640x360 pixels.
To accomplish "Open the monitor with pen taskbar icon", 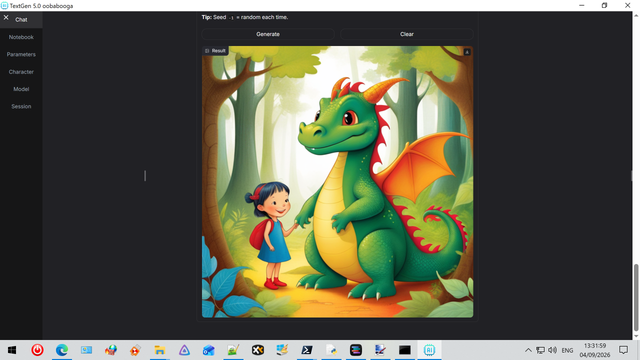I will point(380,350).
